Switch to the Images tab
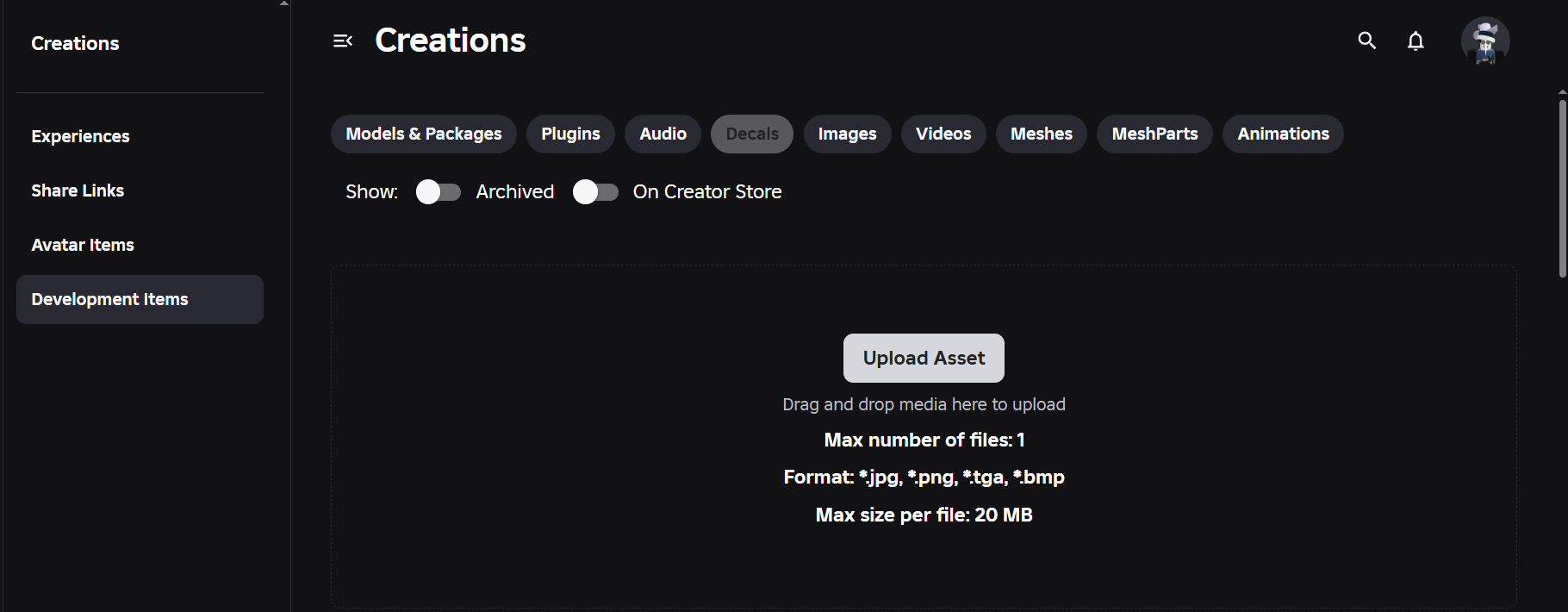Image resolution: width=1568 pixels, height=612 pixels. click(x=848, y=134)
